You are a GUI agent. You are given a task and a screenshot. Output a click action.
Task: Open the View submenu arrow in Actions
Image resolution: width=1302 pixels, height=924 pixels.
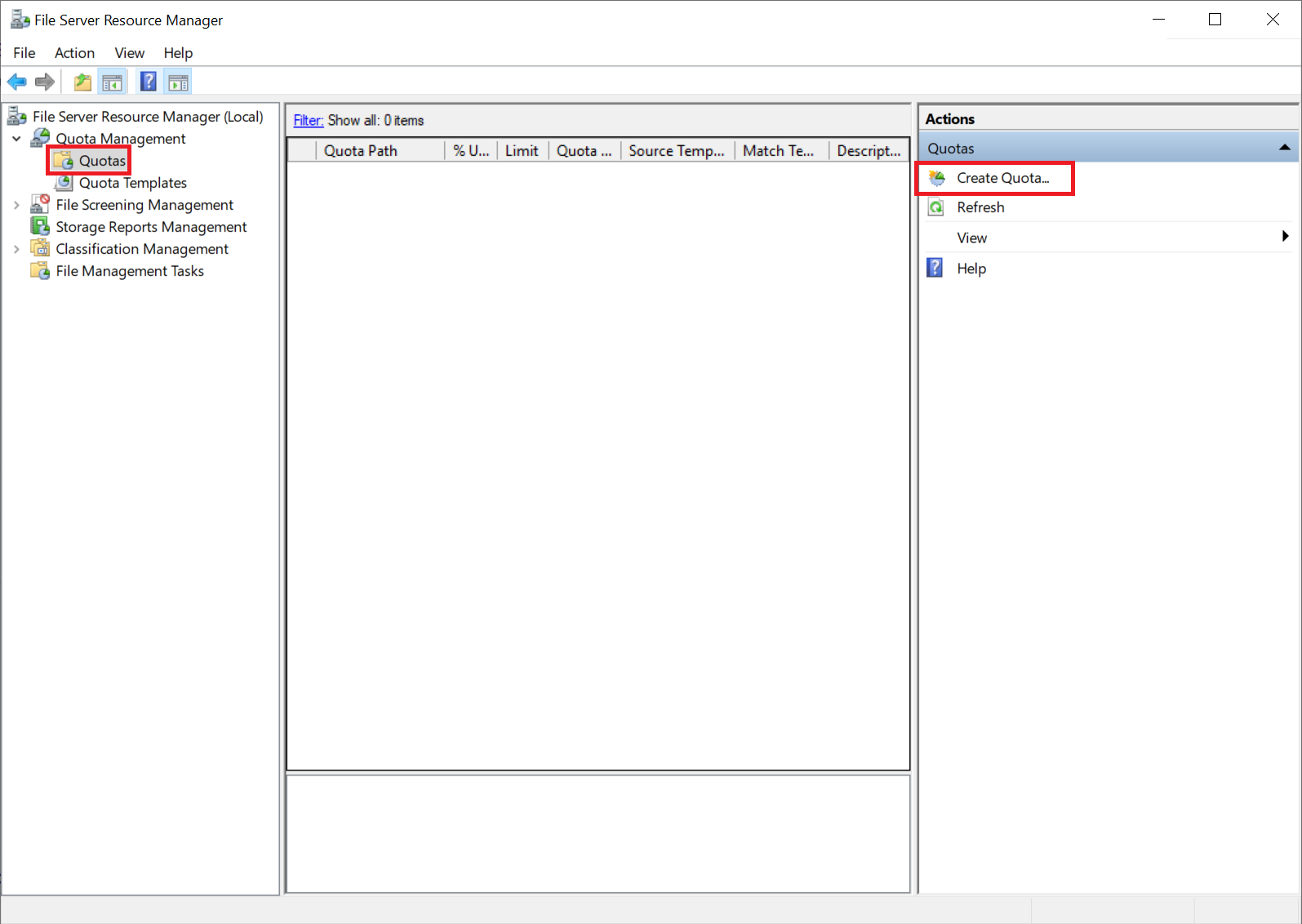(x=1285, y=237)
